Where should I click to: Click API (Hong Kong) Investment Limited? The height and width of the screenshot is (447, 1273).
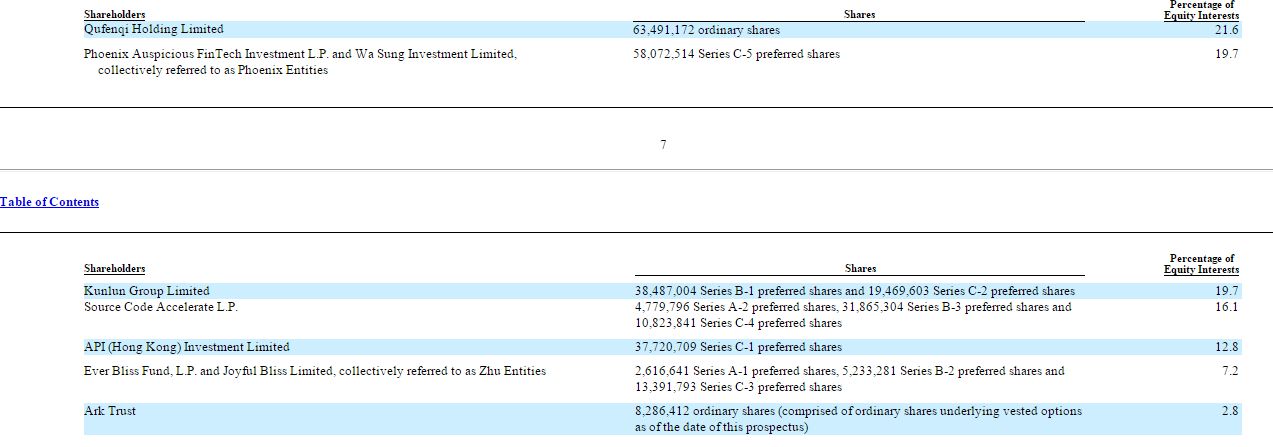point(187,347)
